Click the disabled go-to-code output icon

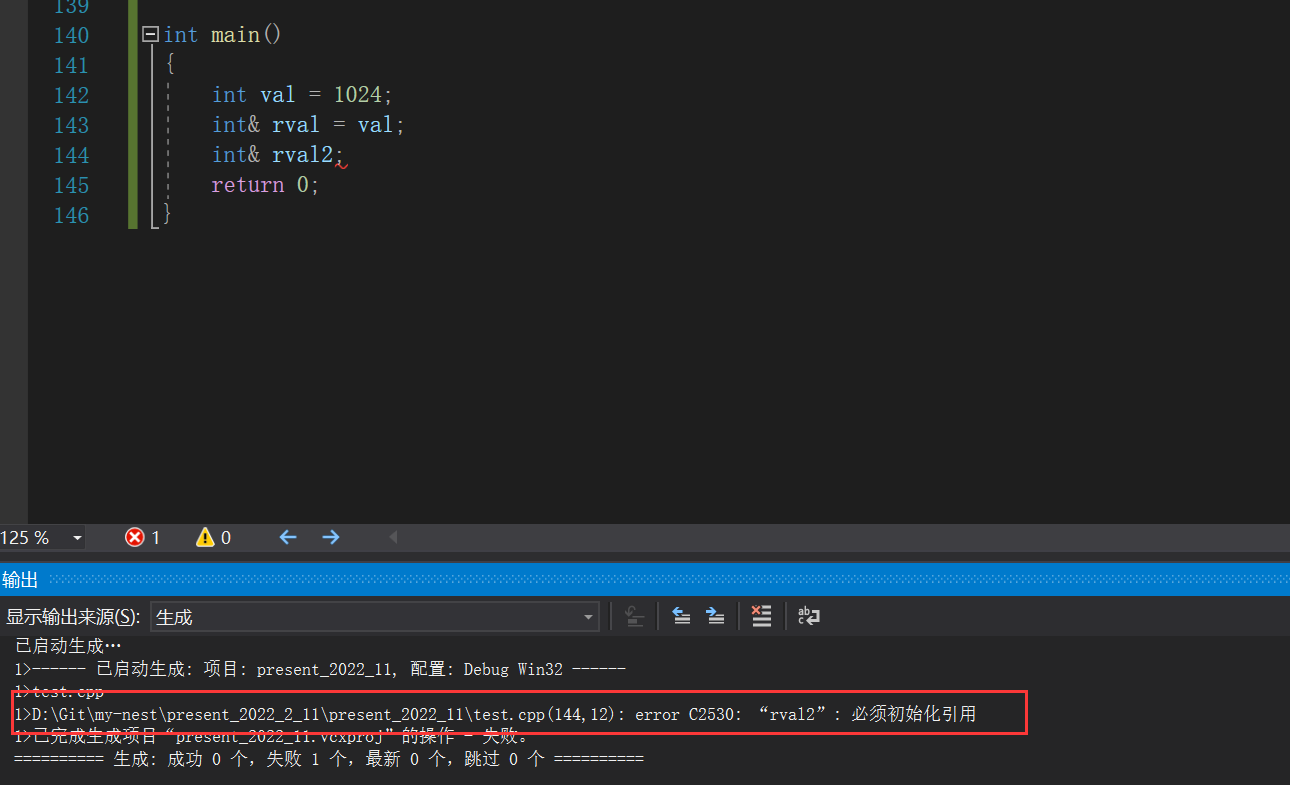click(634, 616)
